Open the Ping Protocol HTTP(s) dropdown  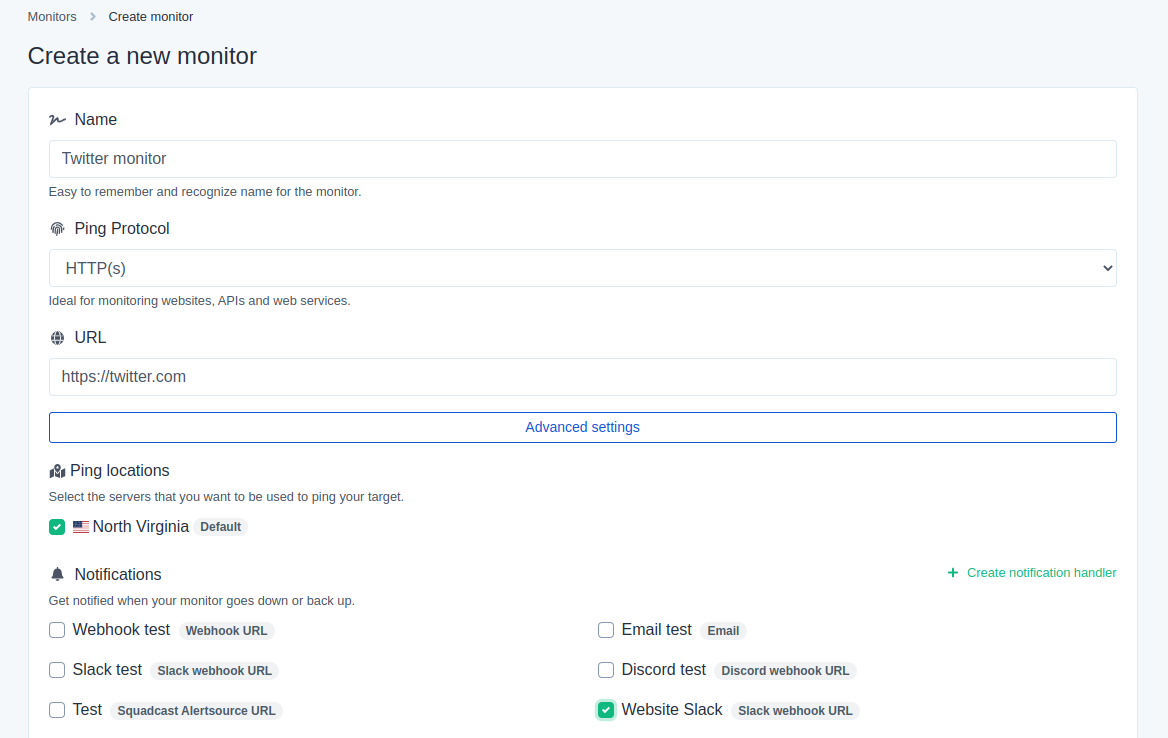point(582,268)
